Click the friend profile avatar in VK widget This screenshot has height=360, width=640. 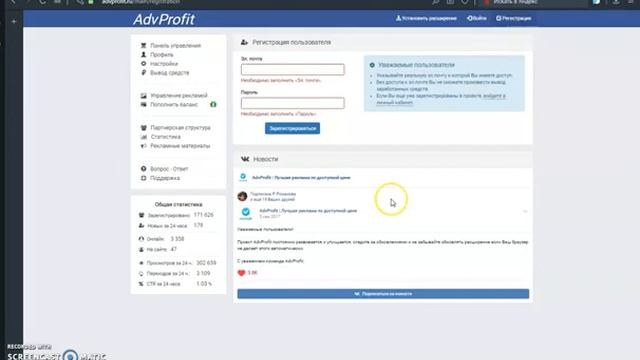[242, 196]
